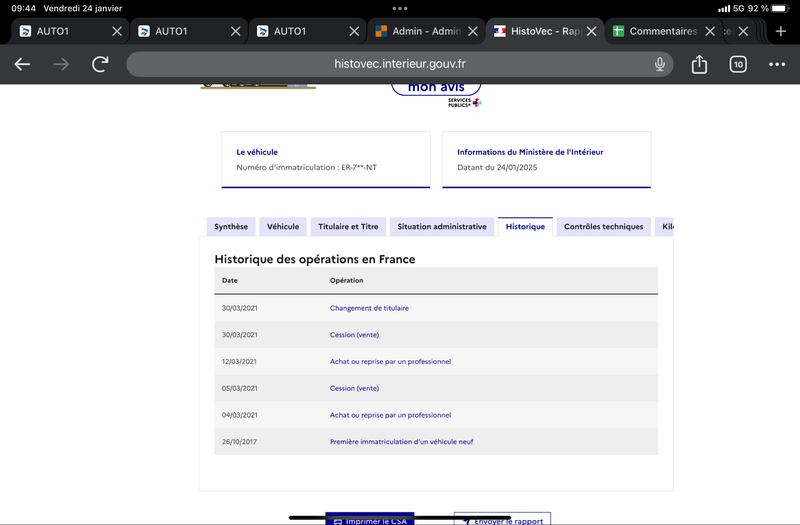Click the 'Opération' column header
800x525 pixels.
point(346,281)
